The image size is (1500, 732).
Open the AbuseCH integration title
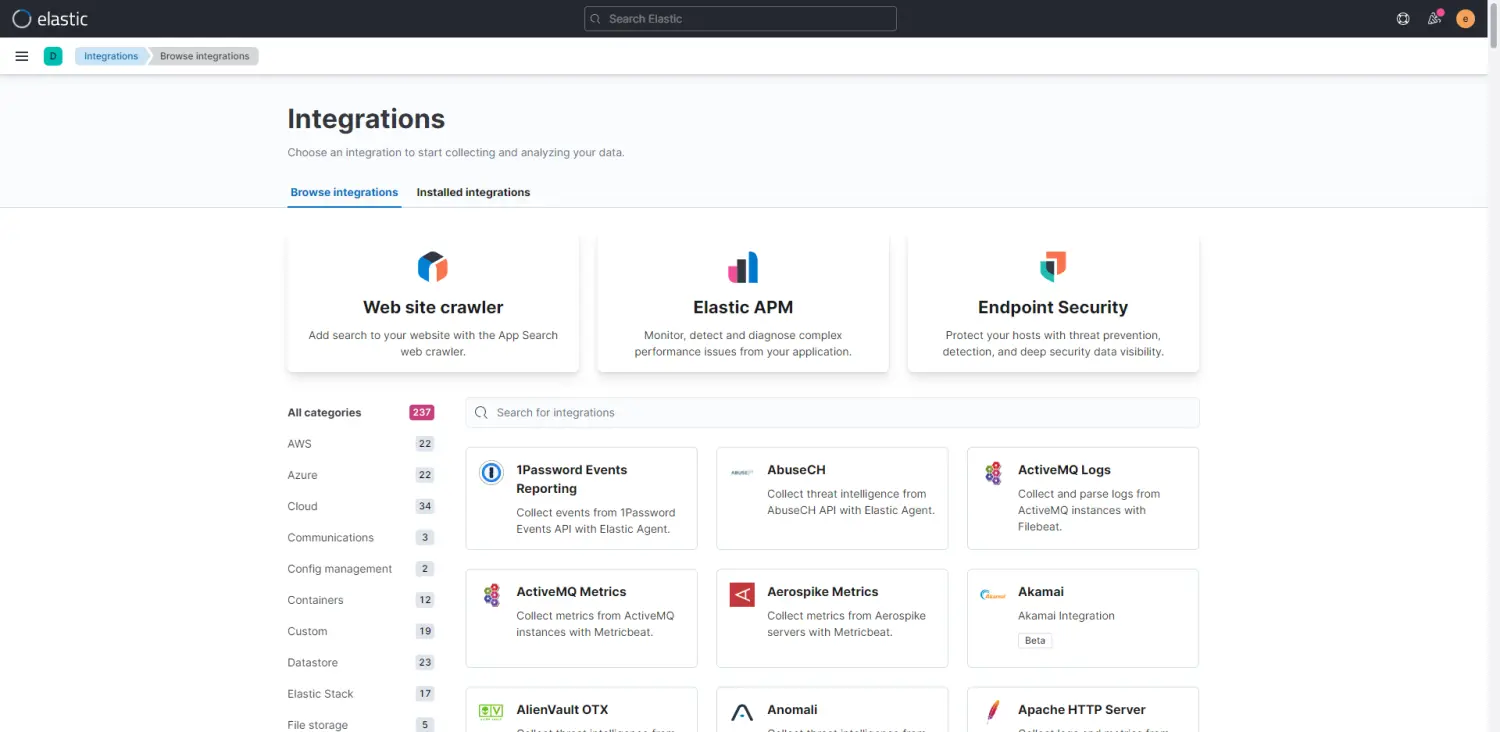796,470
